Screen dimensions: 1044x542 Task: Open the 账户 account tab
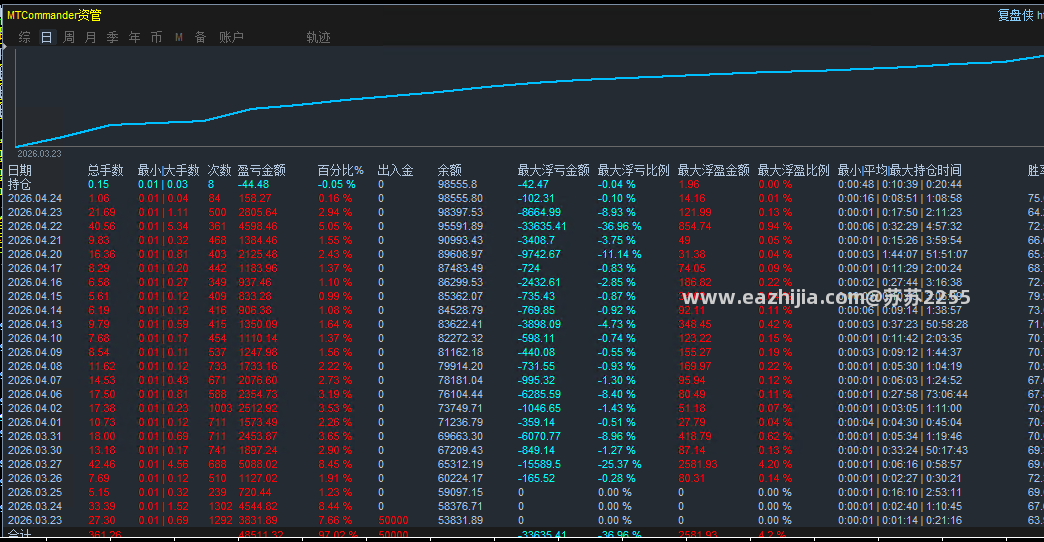coord(231,37)
